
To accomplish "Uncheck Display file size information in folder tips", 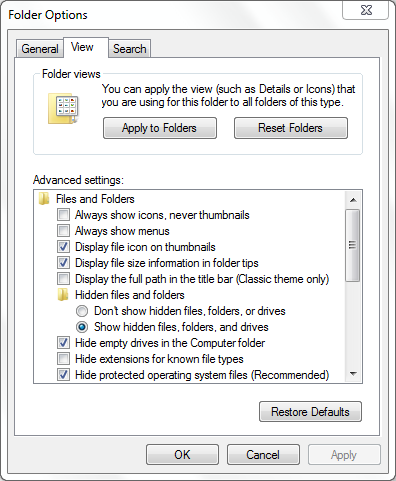I will point(63,263).
